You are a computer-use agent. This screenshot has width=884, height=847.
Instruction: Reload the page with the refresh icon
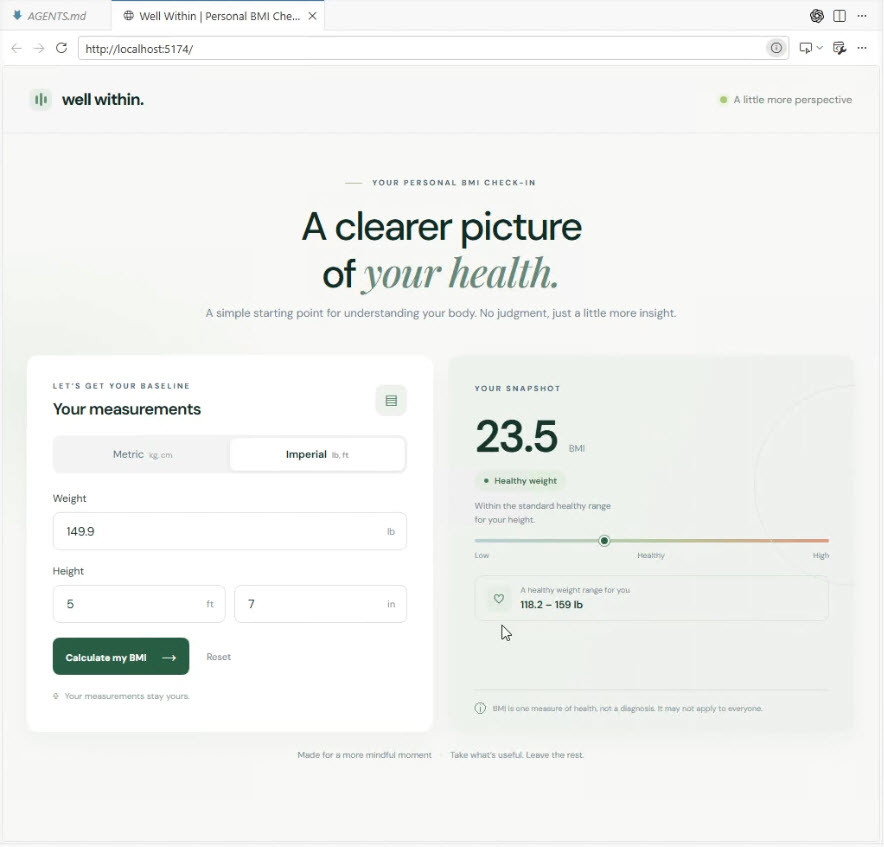coord(61,48)
